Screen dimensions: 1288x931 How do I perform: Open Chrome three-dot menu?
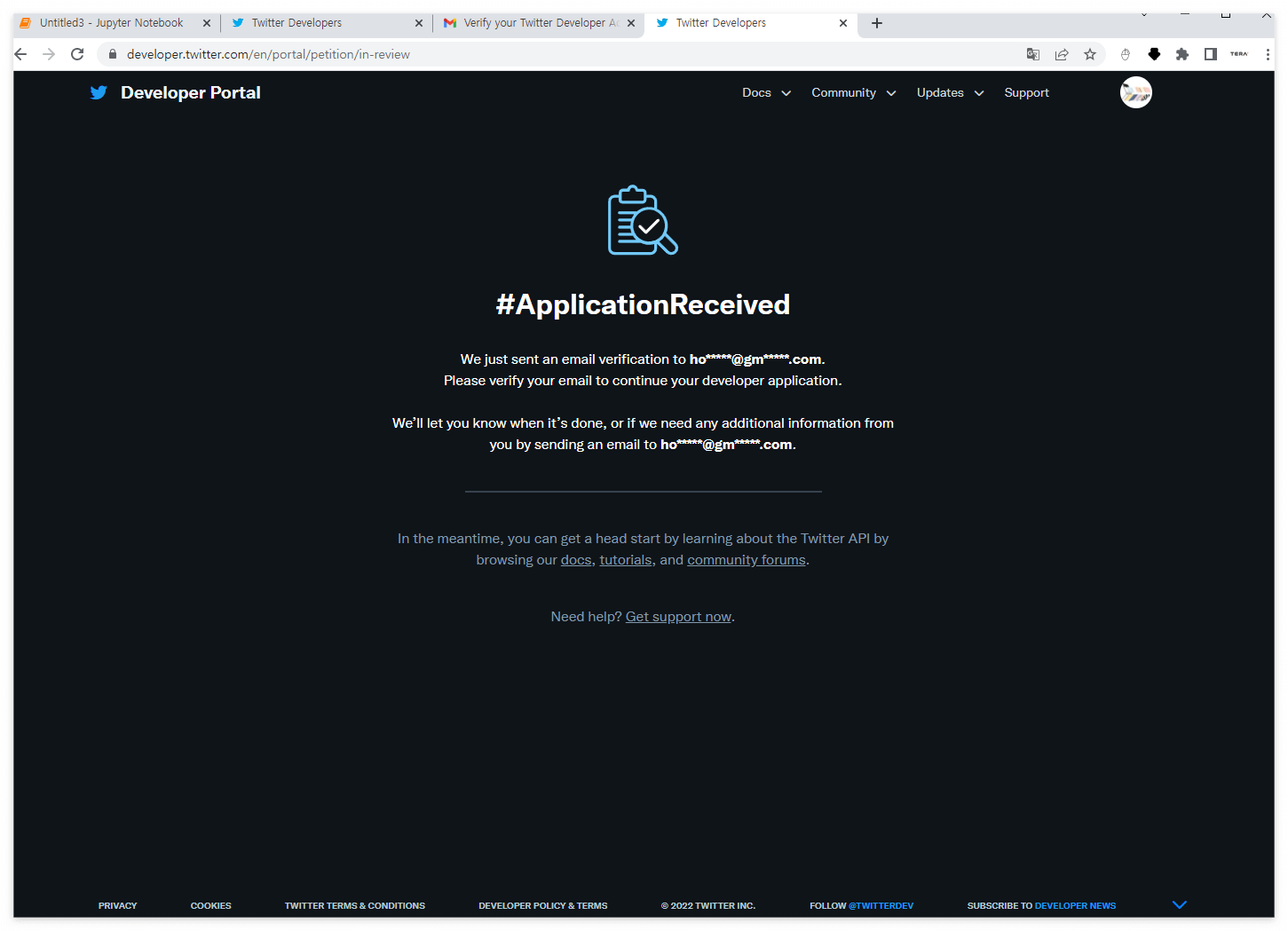pyautogui.click(x=1268, y=54)
